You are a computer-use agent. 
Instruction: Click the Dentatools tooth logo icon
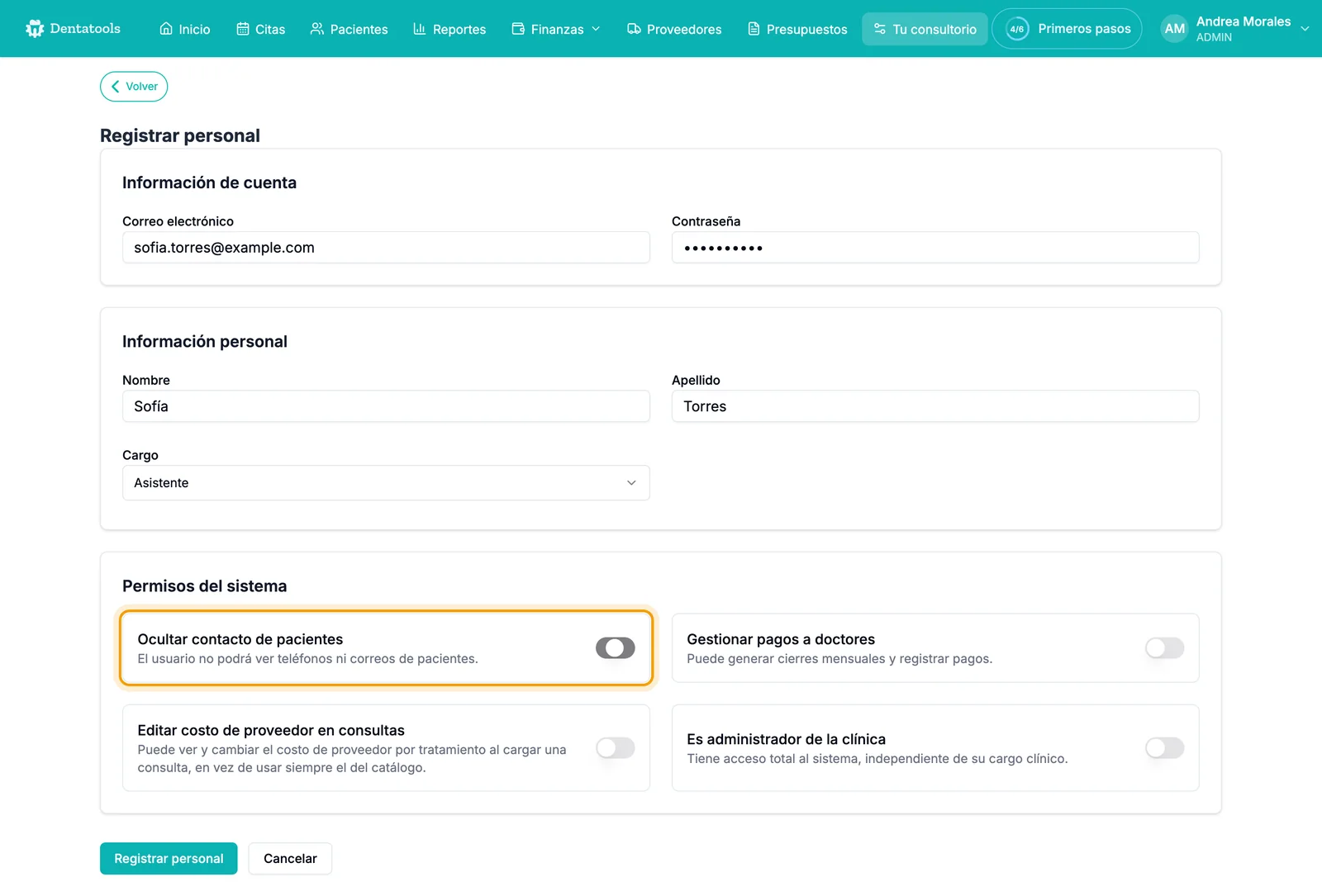[x=35, y=29]
